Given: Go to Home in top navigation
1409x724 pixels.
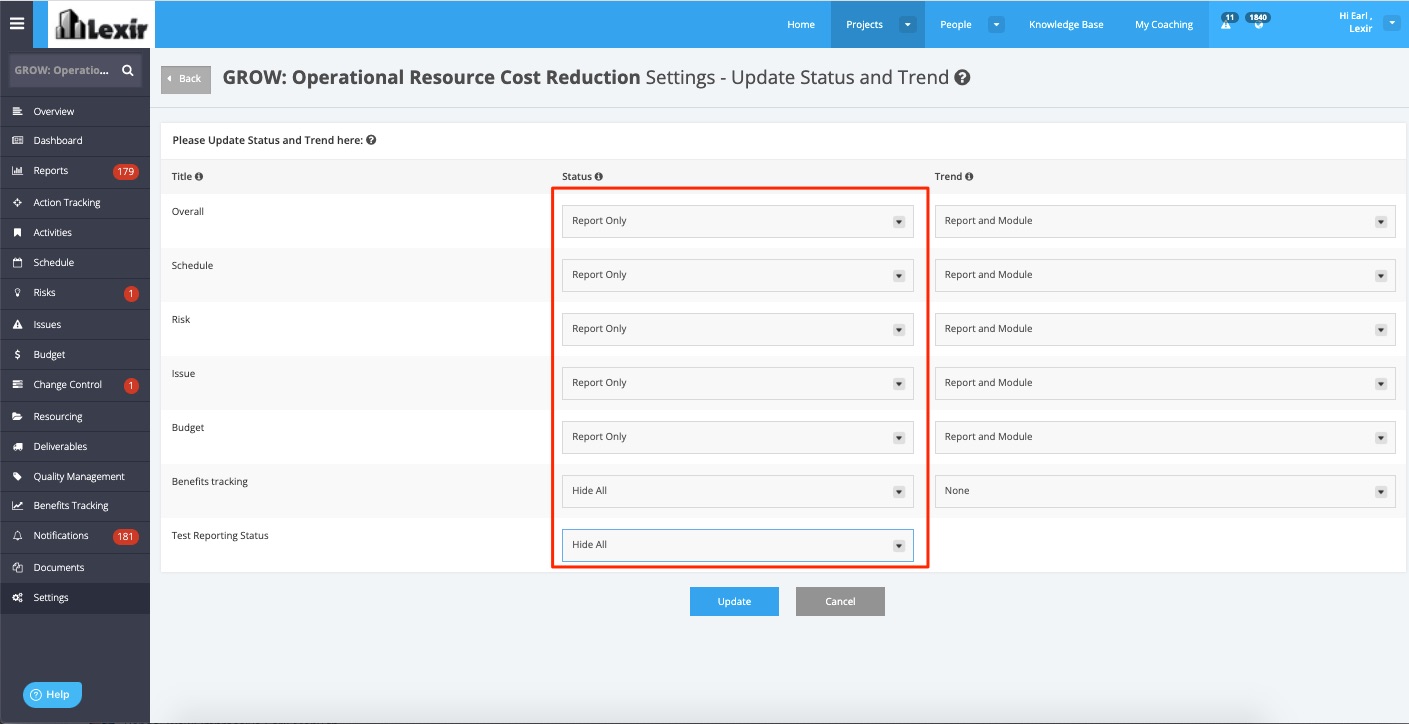Looking at the screenshot, I should point(801,25).
